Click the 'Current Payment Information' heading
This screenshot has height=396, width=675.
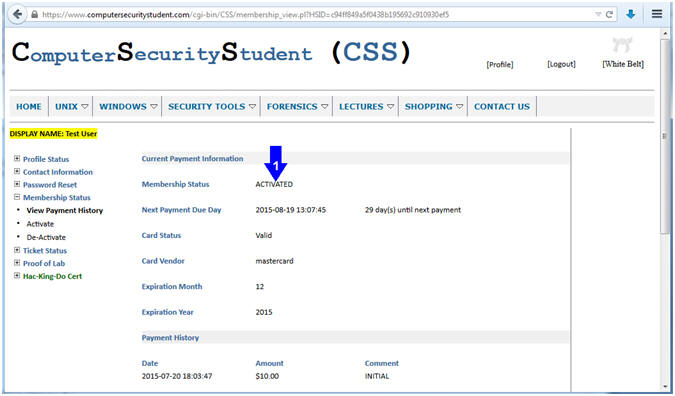coord(192,159)
